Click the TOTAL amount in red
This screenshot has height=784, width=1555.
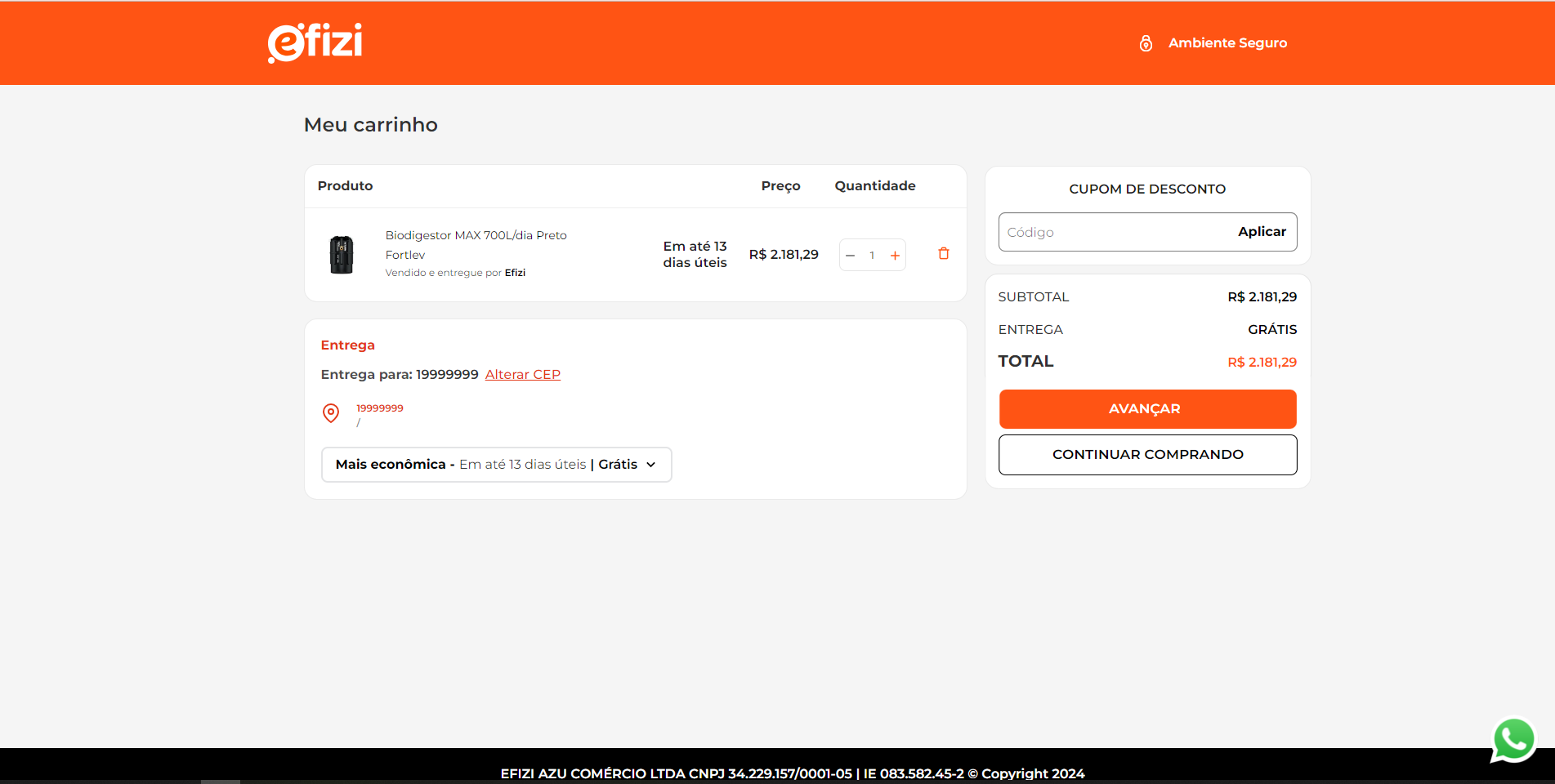(x=1262, y=363)
